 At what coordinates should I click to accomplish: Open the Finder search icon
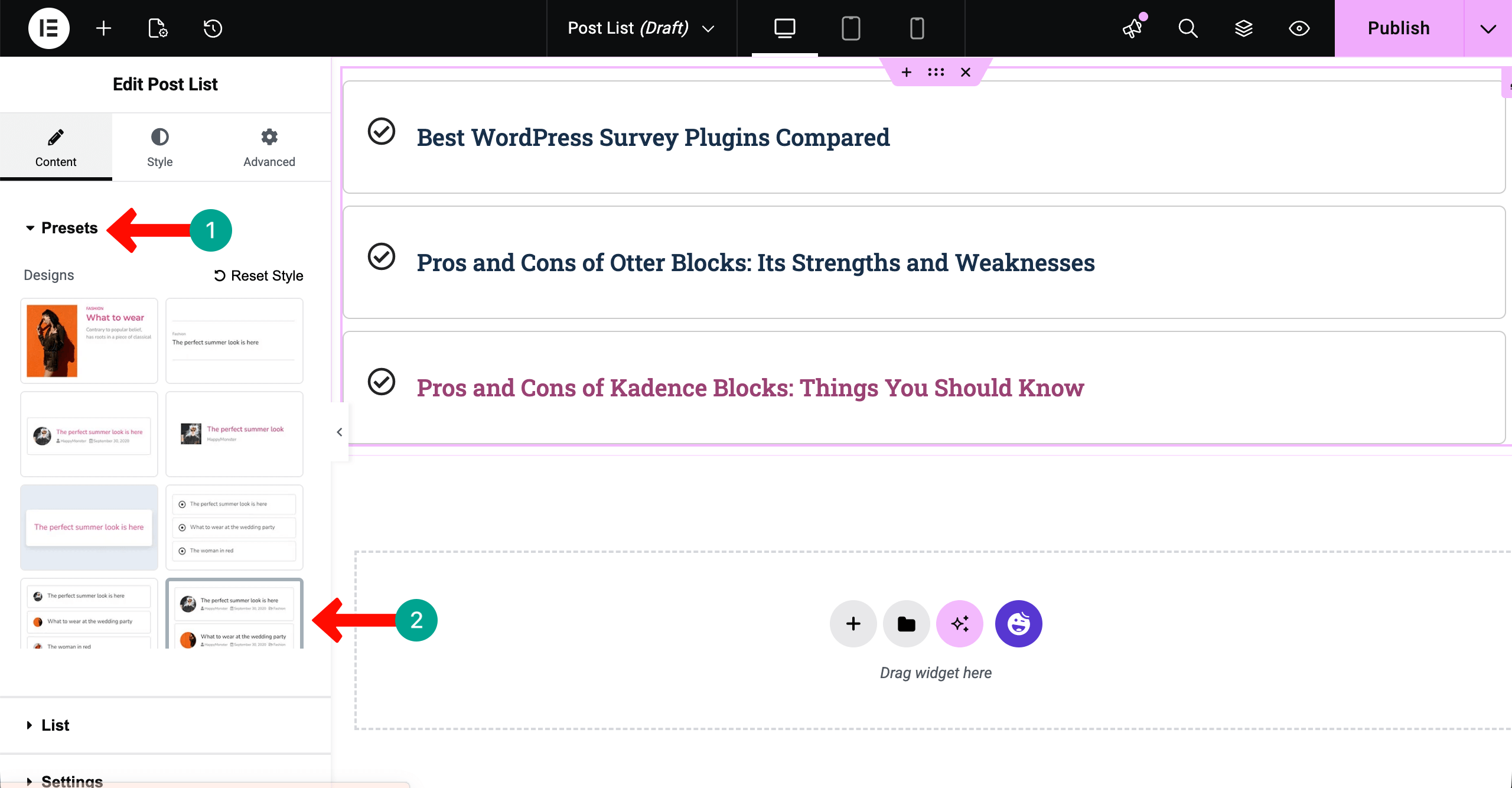1188,28
